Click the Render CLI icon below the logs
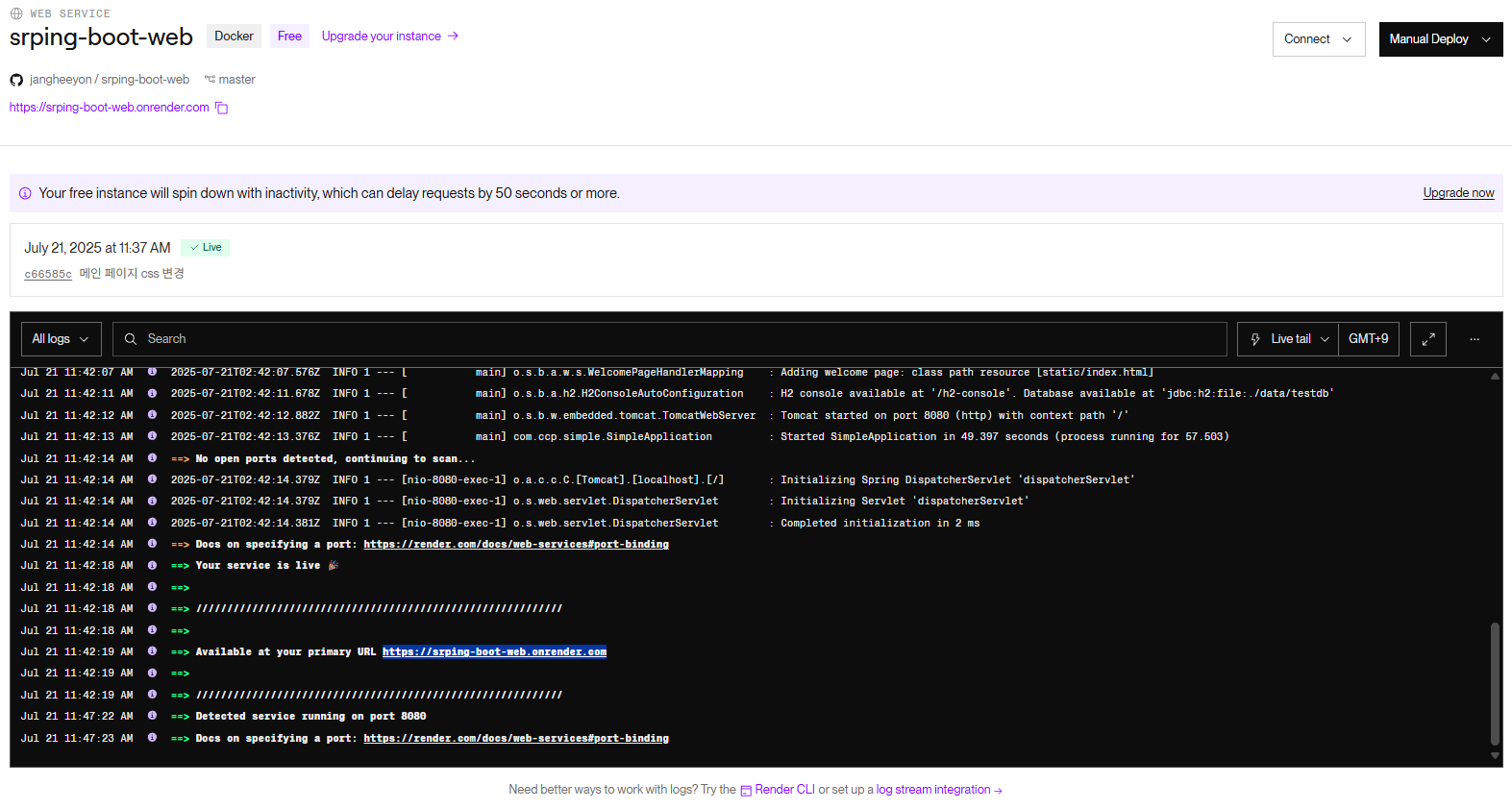The height and width of the screenshot is (809, 1512). 746,791
